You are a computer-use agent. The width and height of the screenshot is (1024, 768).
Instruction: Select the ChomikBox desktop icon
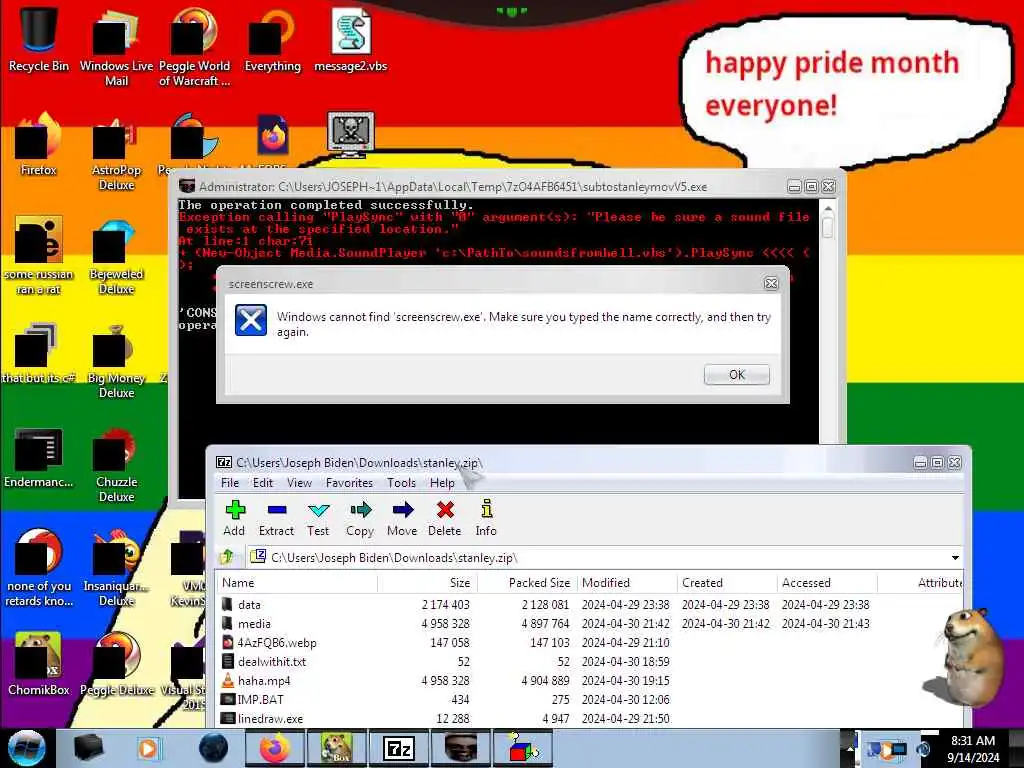[39, 664]
